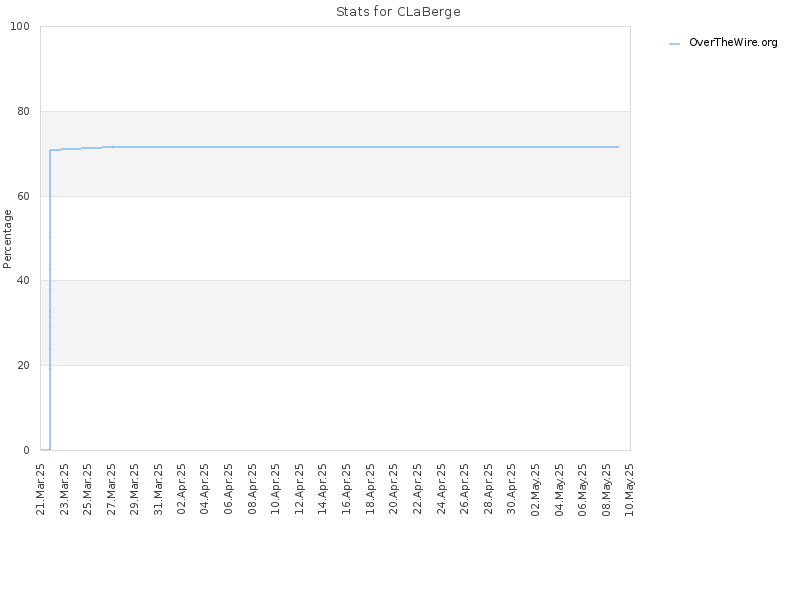Click the 21.Mar.25 date label
The image size is (800, 600).
tap(41, 489)
